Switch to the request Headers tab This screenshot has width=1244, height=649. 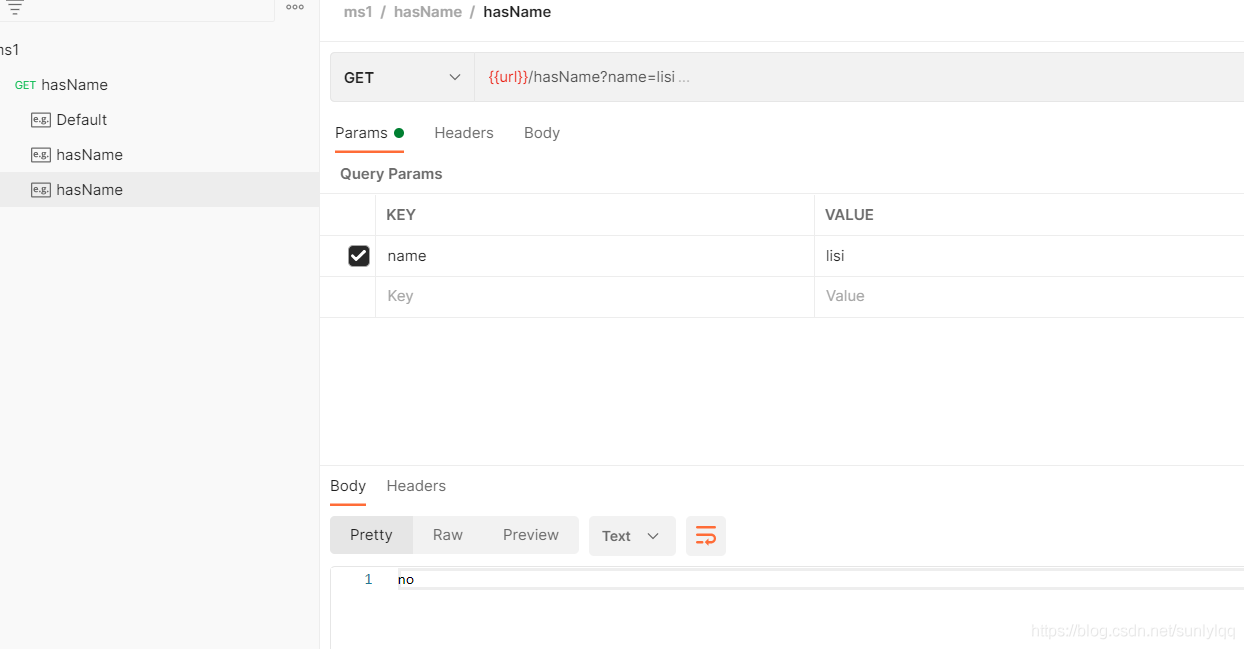[x=464, y=133]
